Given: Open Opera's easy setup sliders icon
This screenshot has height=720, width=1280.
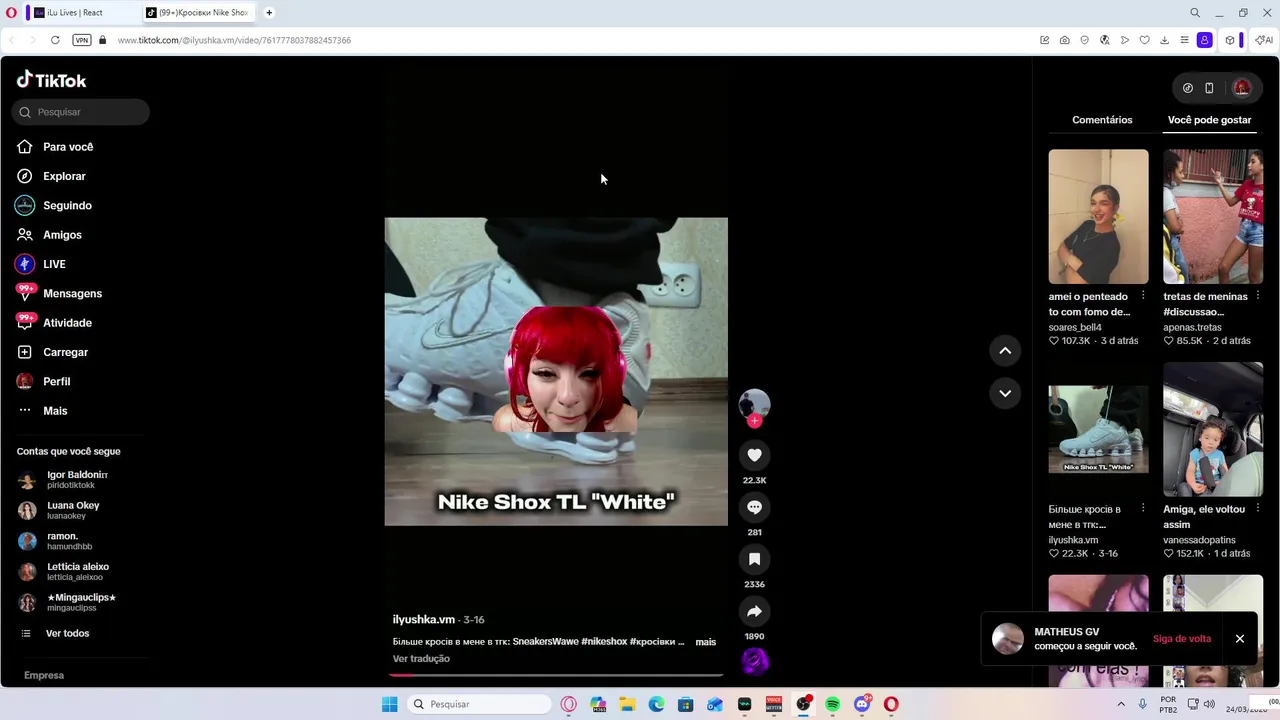Looking at the screenshot, I should (1184, 40).
